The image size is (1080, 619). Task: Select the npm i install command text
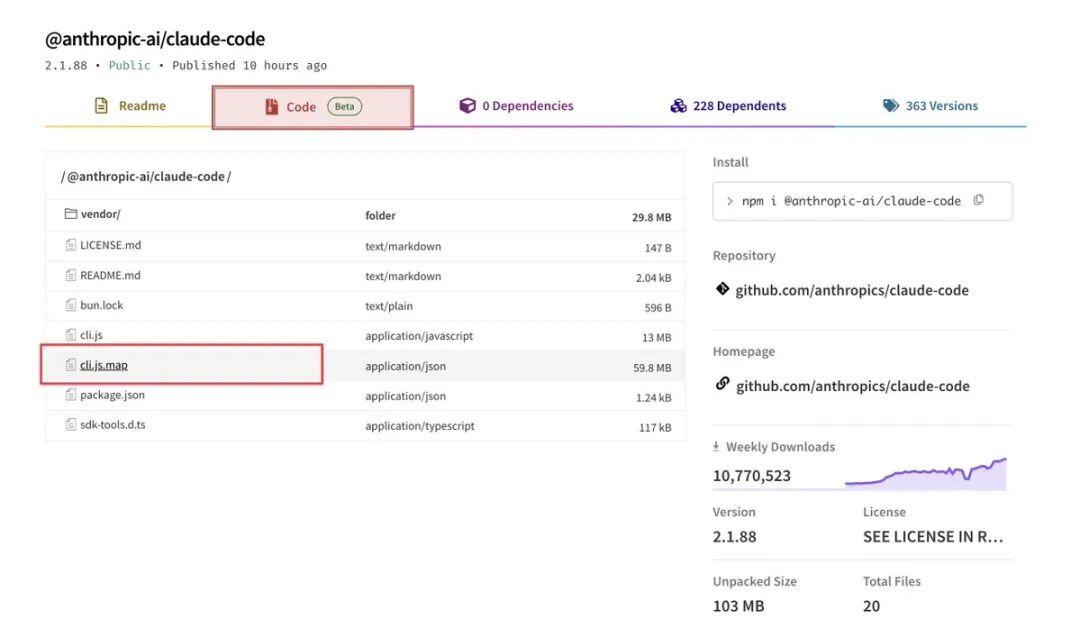pyautogui.click(x=851, y=201)
